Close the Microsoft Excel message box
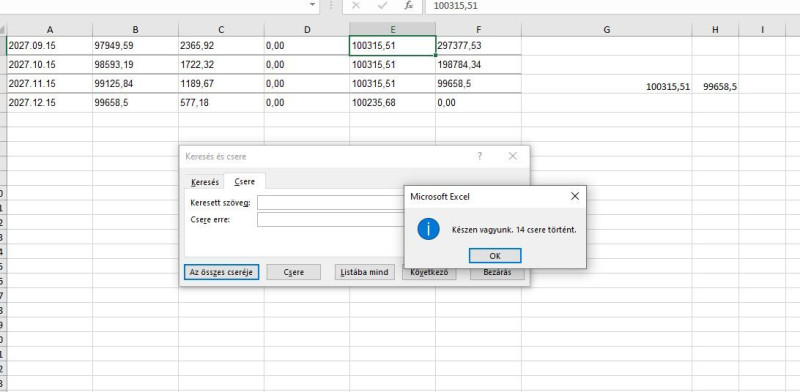 click(x=574, y=196)
